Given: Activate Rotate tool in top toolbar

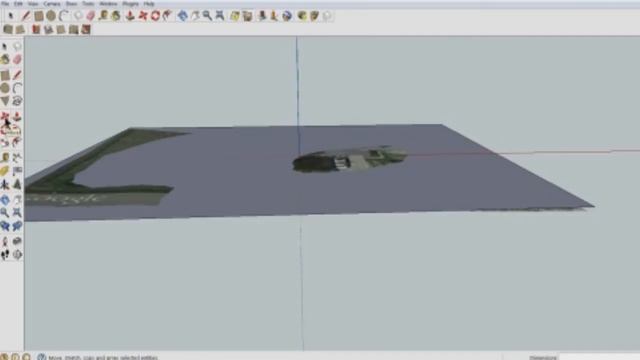Looking at the screenshot, I should tap(155, 16).
